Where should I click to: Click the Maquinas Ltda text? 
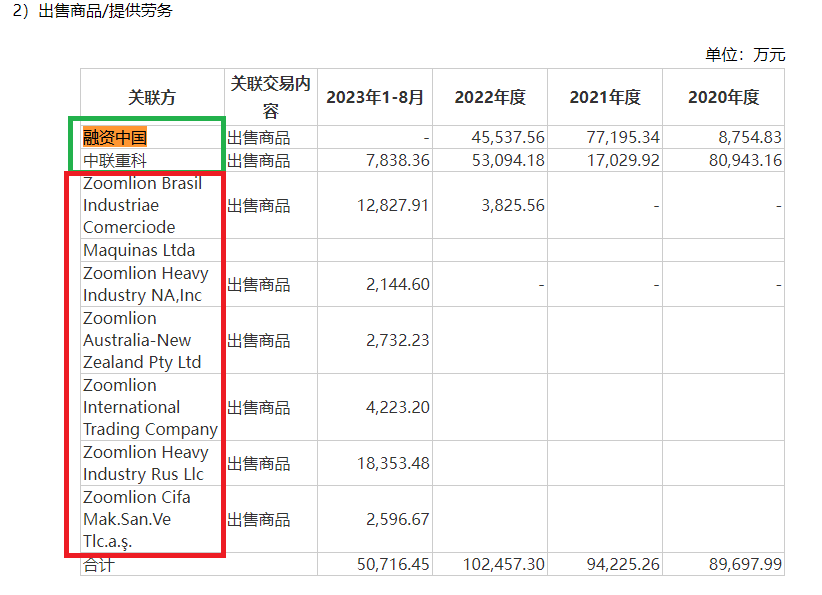[139, 250]
